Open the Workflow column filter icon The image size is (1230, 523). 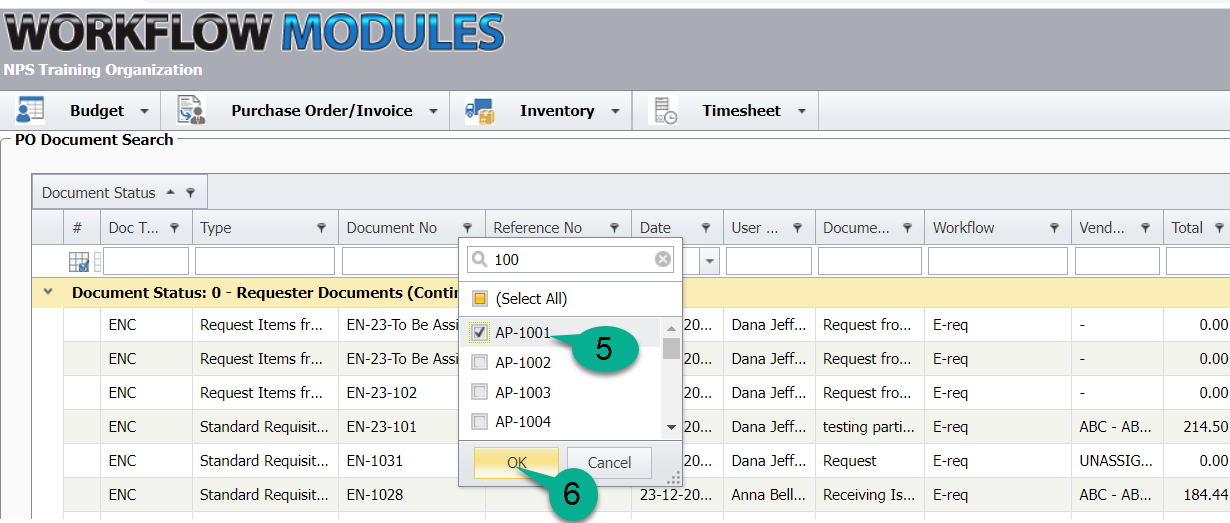click(x=1054, y=228)
